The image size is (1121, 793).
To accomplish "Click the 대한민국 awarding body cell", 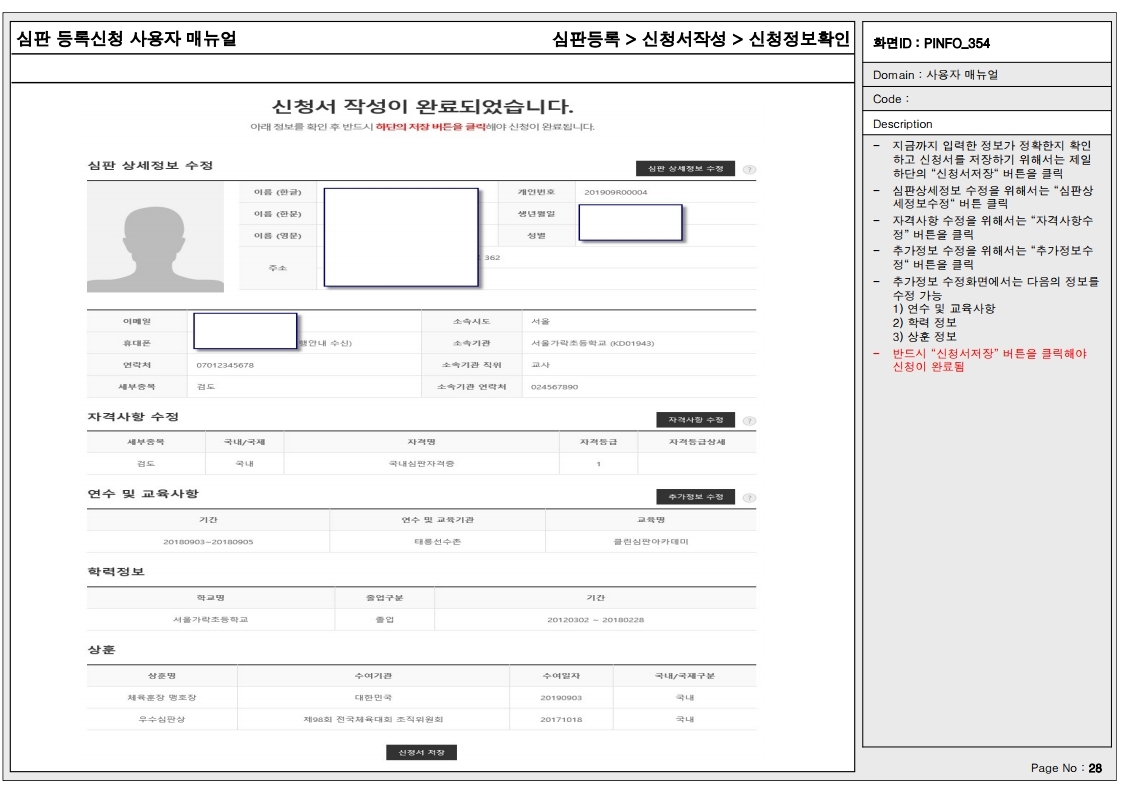I will (373, 697).
